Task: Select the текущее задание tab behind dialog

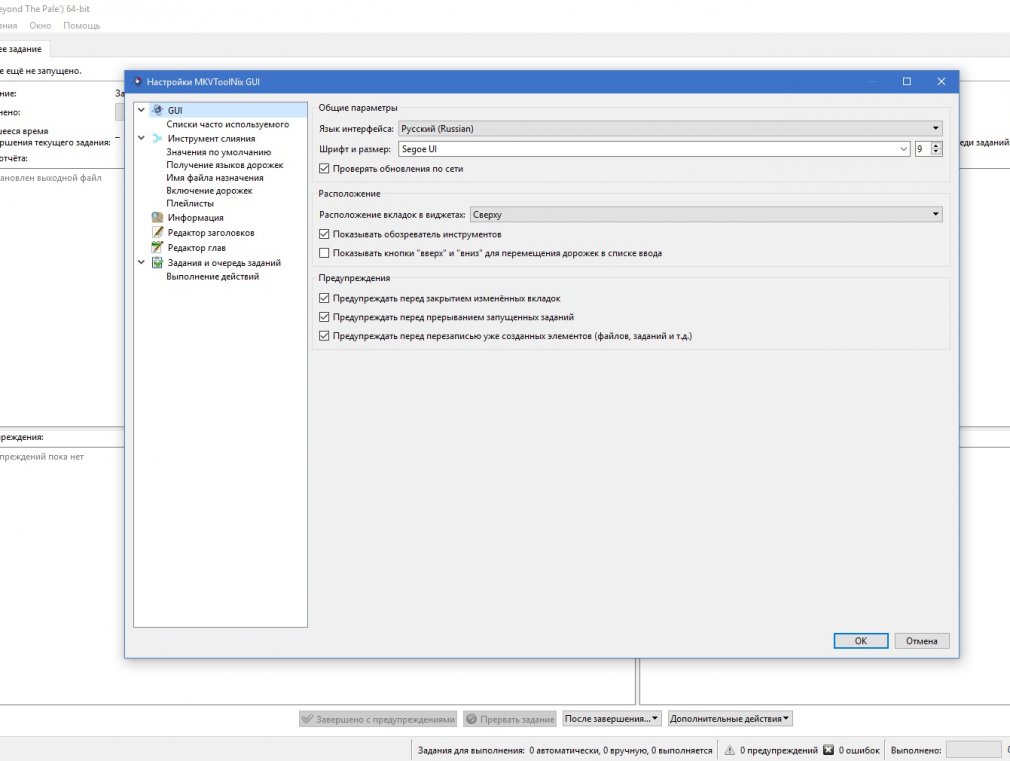Action: 23,49
